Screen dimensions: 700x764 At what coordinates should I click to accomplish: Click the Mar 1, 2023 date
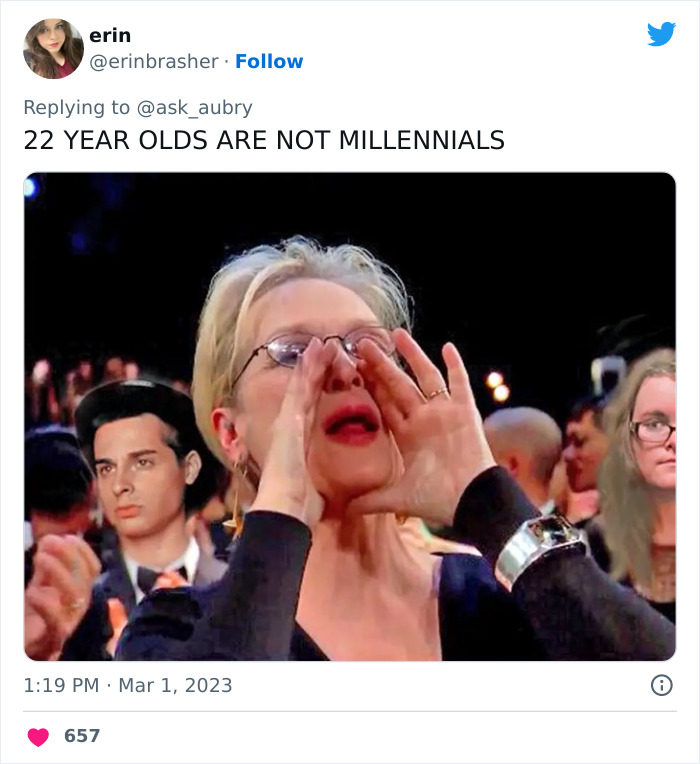(x=176, y=685)
